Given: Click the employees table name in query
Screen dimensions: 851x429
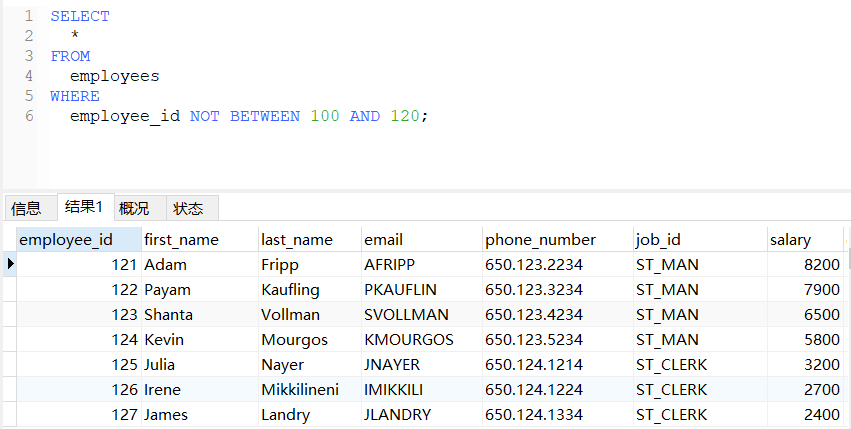Looking at the screenshot, I should click(x=114, y=76).
